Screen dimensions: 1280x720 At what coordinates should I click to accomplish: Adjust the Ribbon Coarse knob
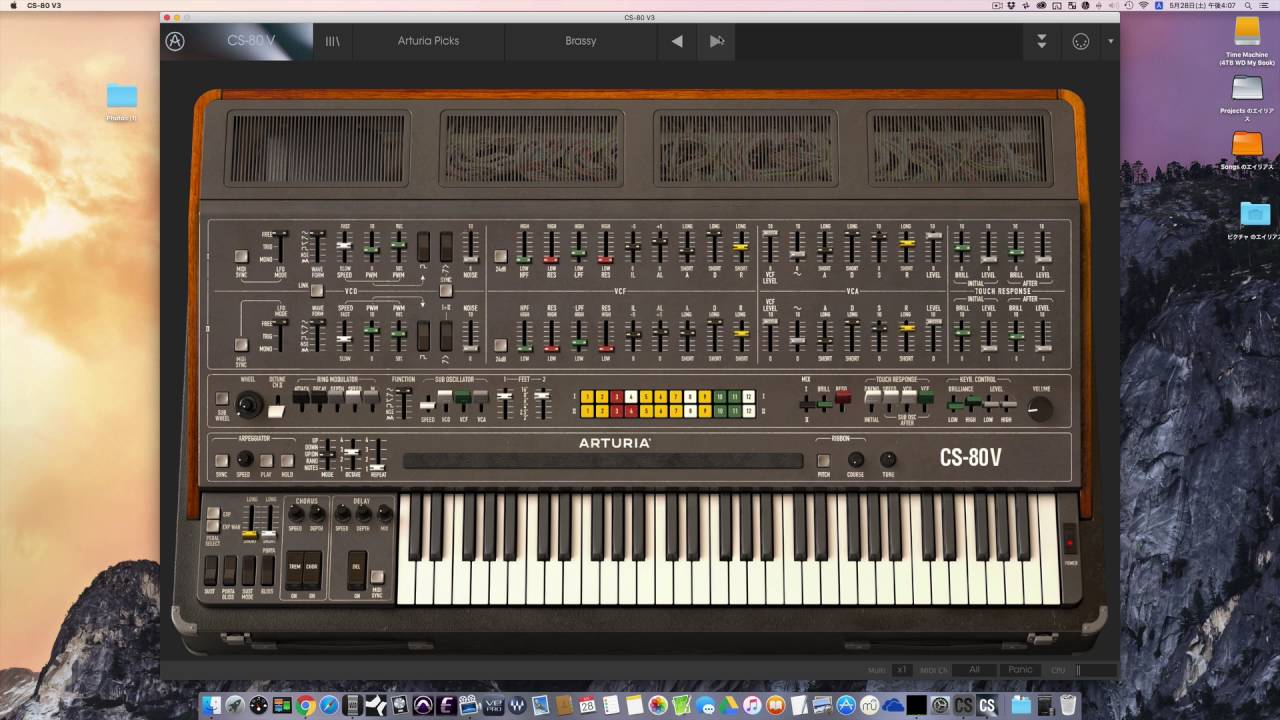tap(855, 460)
